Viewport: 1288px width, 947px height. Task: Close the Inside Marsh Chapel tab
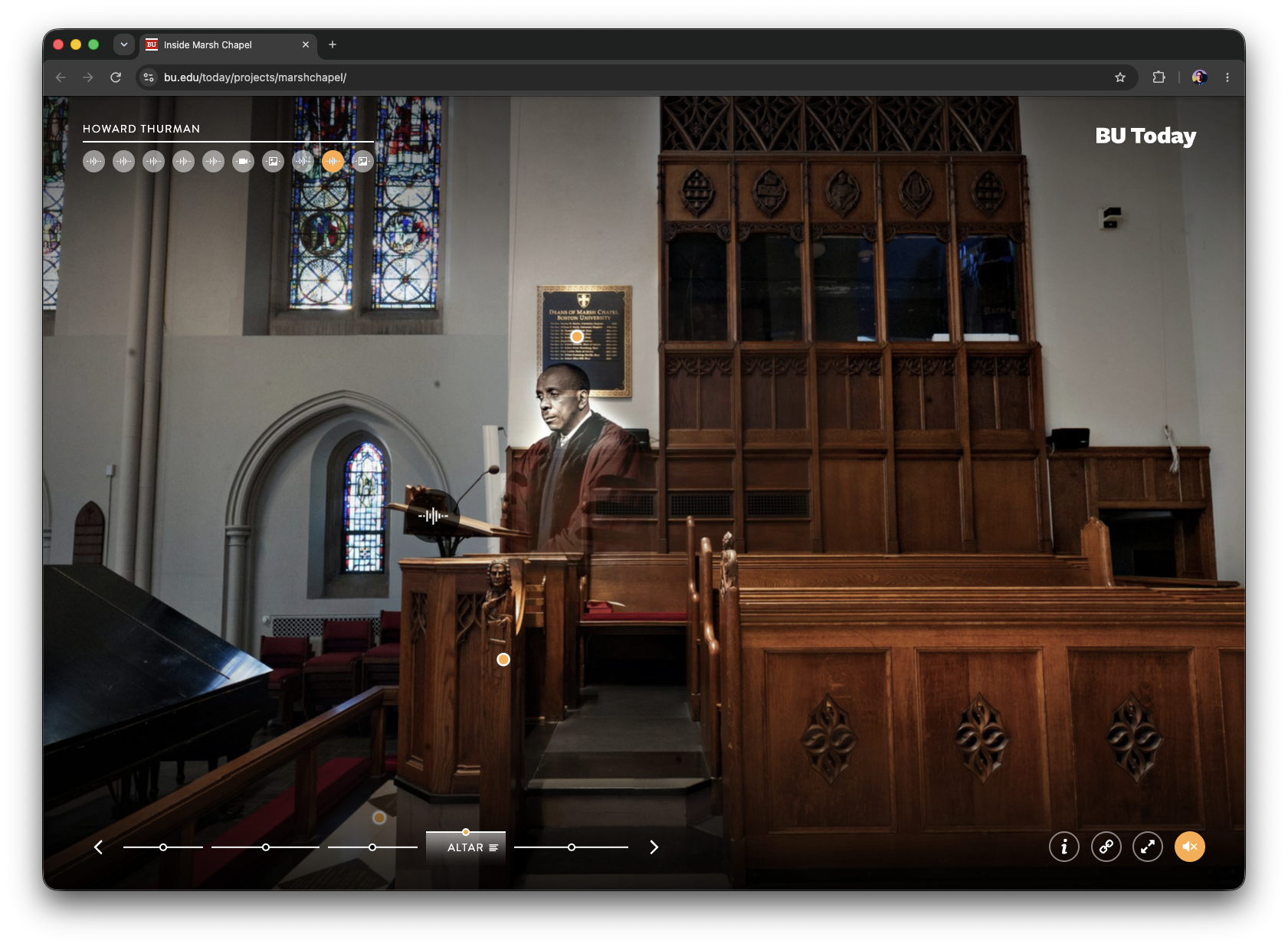click(x=306, y=44)
